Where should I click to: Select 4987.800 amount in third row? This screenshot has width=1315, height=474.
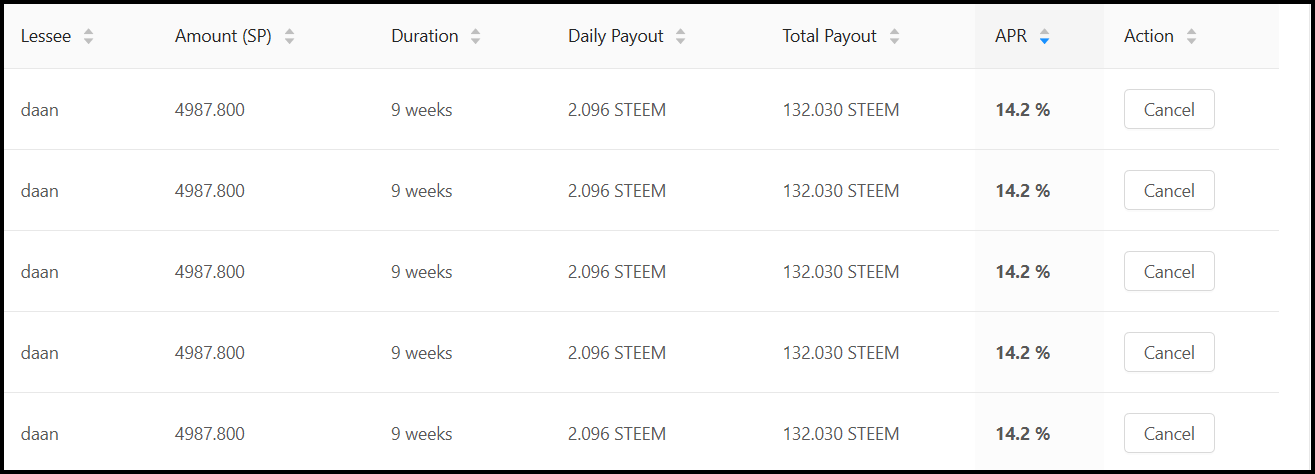(x=210, y=272)
